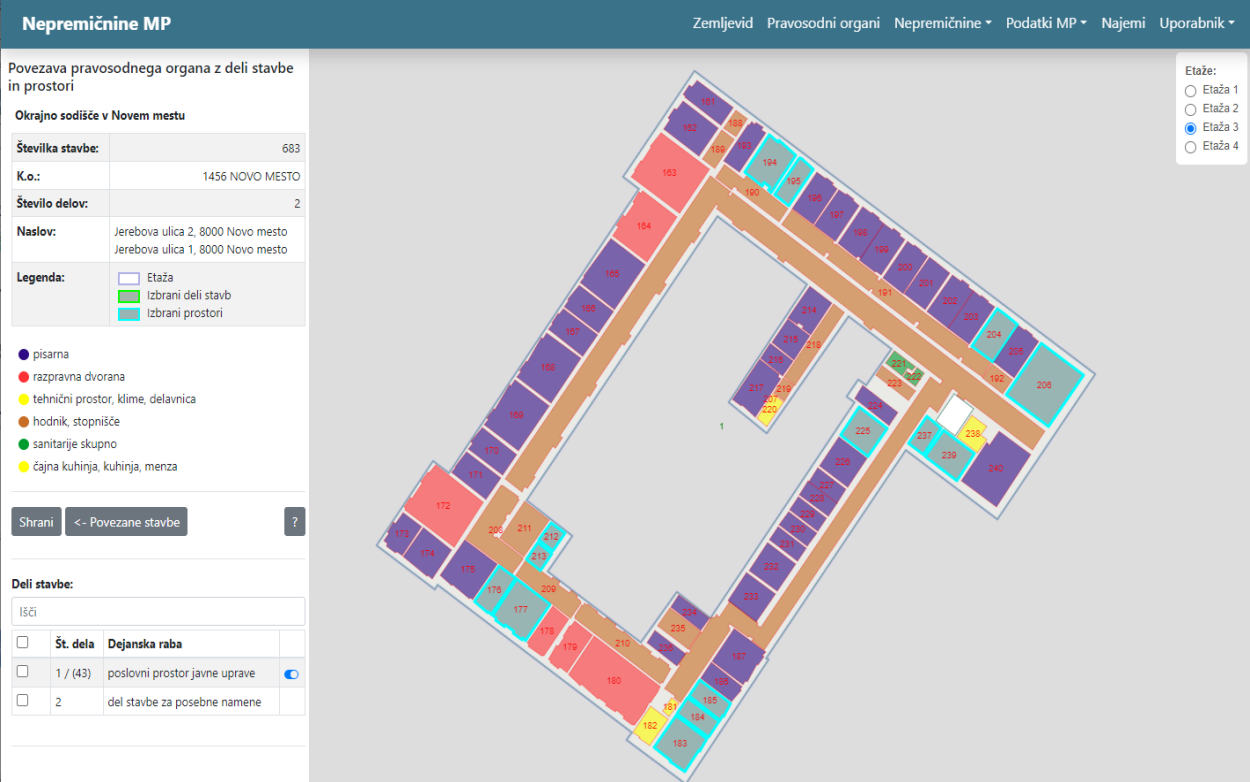Select office room 162 on the plan

click(x=689, y=128)
